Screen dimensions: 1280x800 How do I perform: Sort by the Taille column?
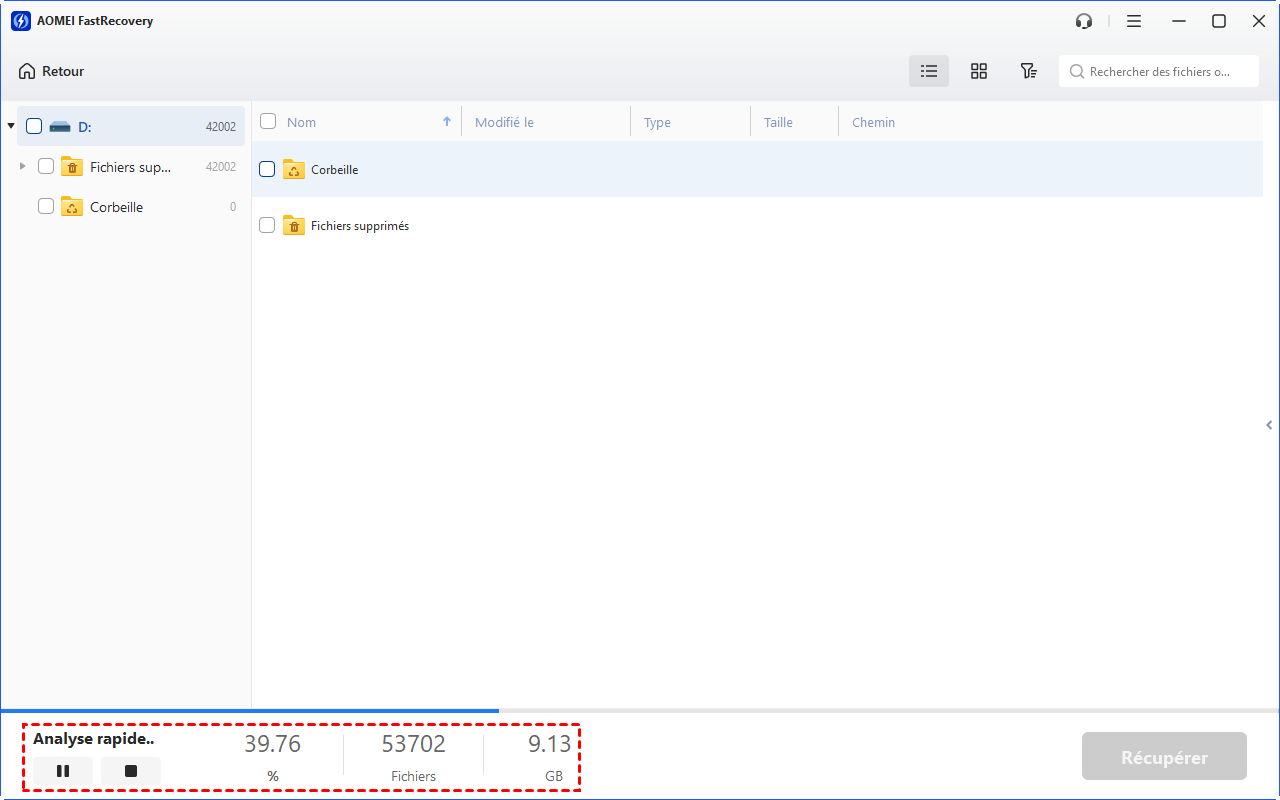pyautogui.click(x=778, y=122)
